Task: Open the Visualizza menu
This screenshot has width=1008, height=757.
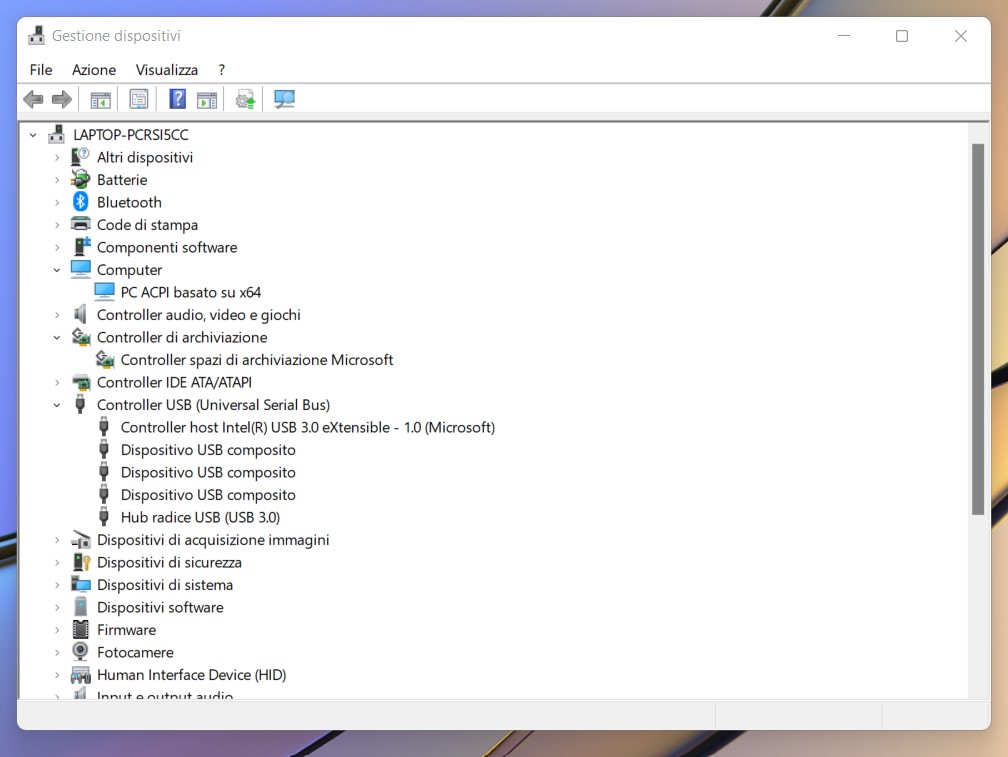Action: (x=166, y=69)
